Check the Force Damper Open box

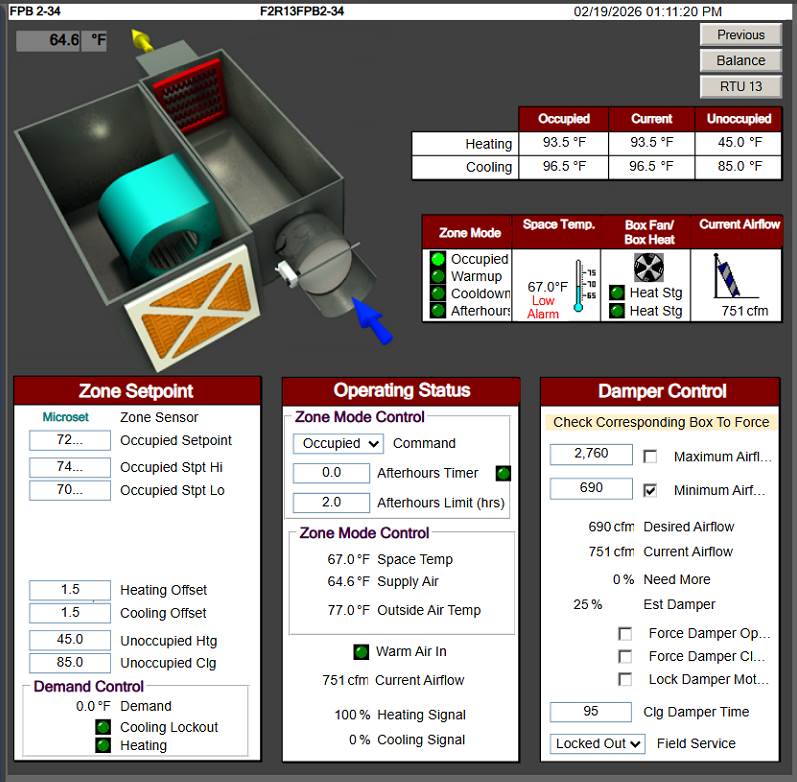pyautogui.click(x=625, y=634)
